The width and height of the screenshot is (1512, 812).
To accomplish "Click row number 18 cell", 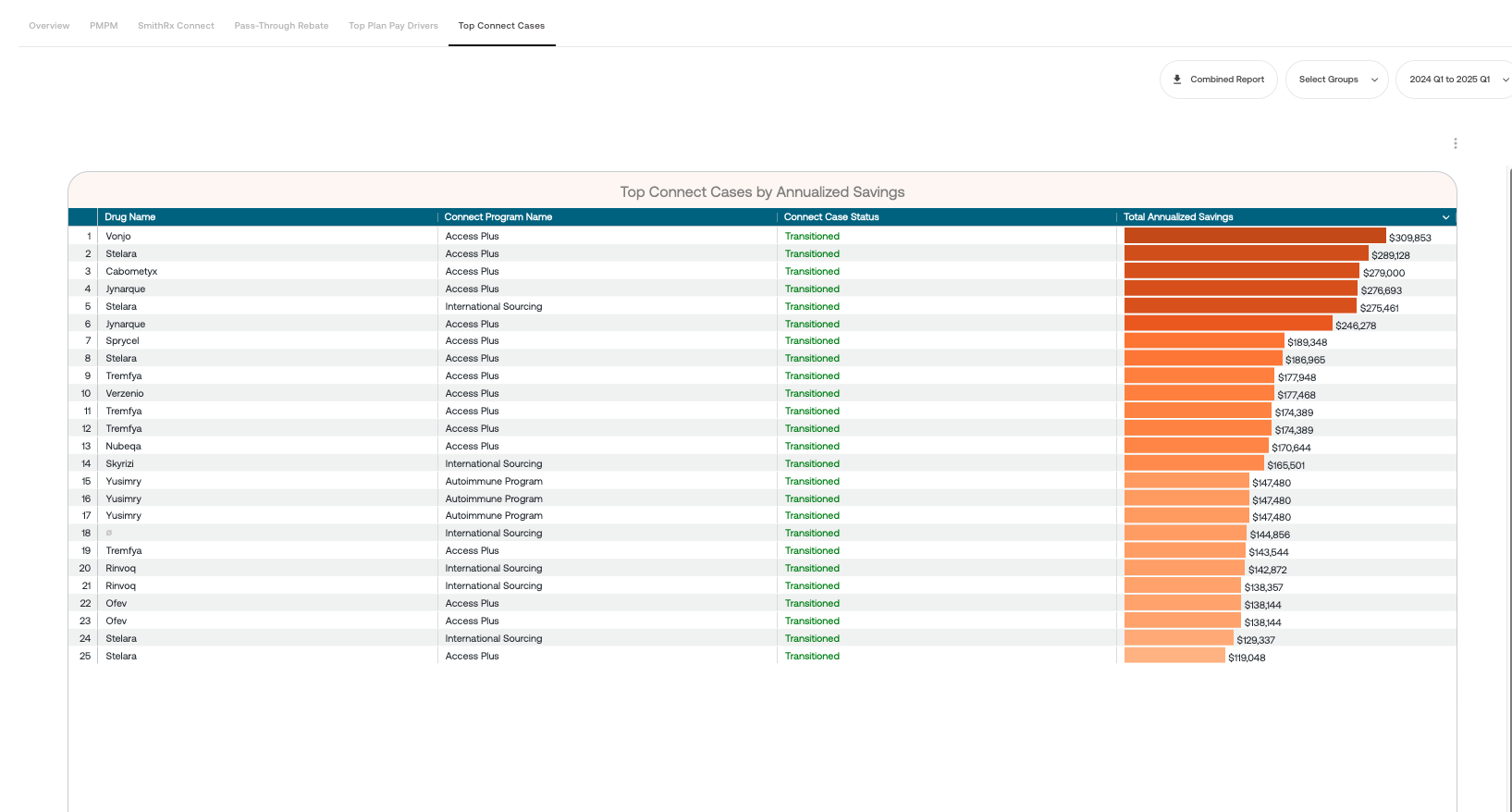I will (x=86, y=534).
